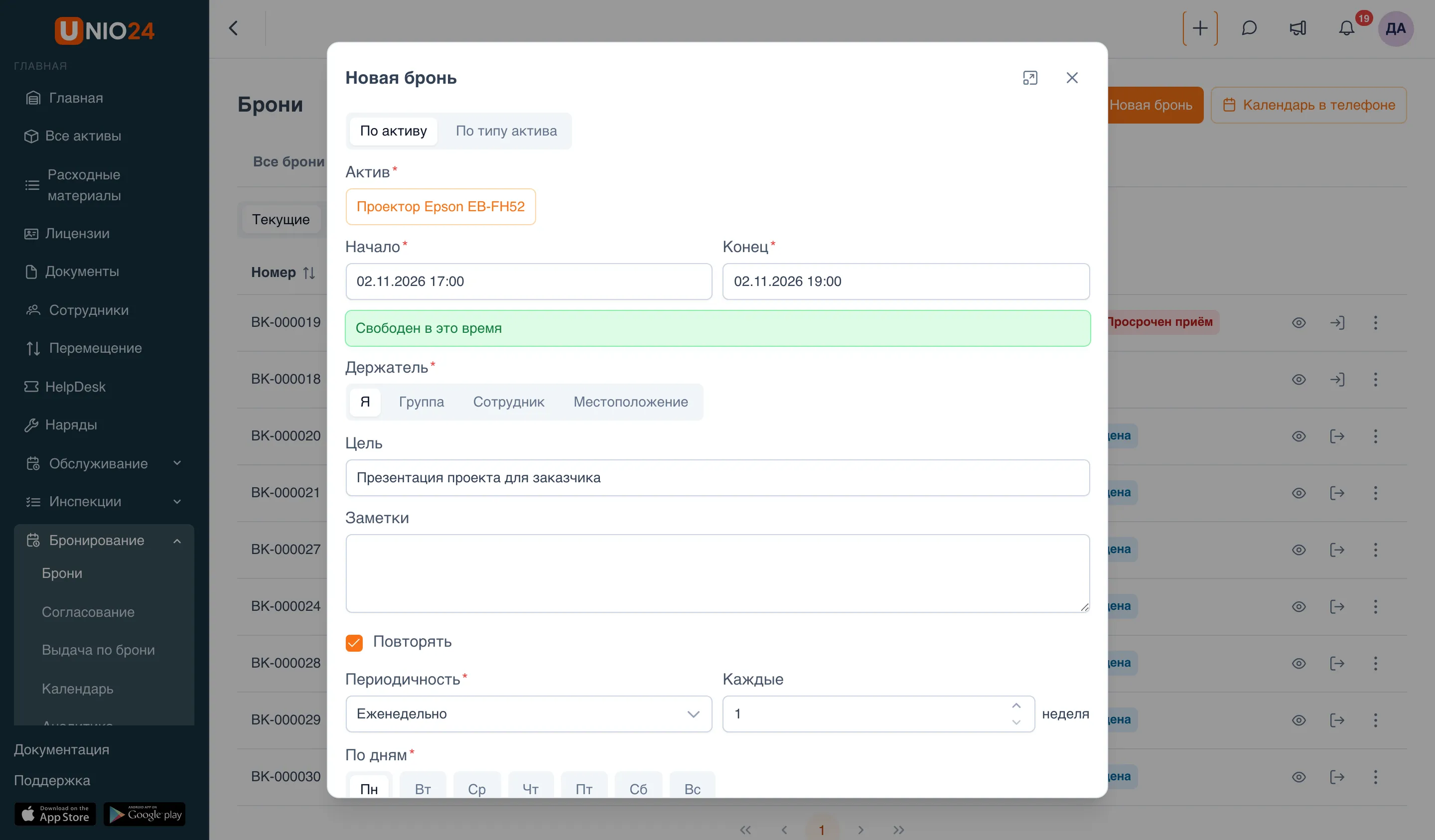Viewport: 1435px width, 840px height.
Task: Uncheck the Повторять checkbox
Action: pos(354,642)
